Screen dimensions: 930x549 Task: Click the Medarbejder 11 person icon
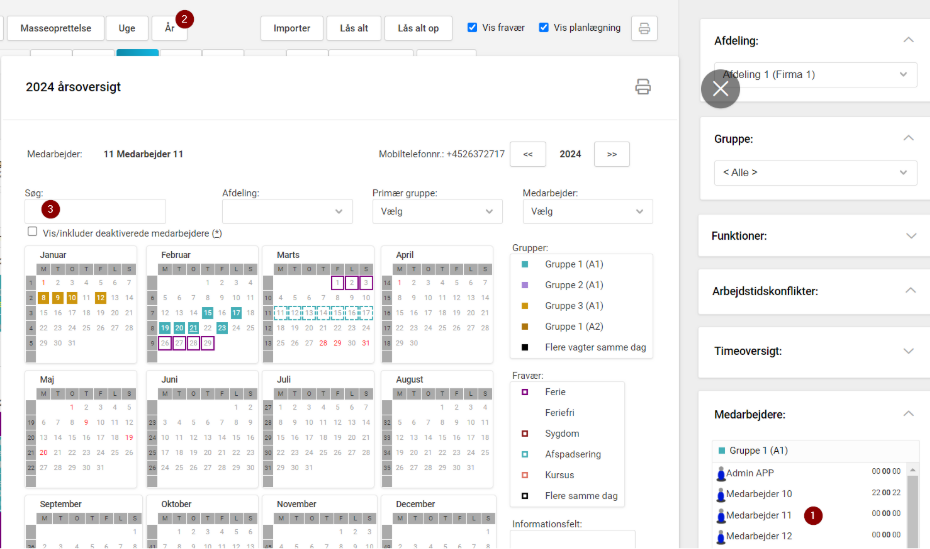pos(720,516)
